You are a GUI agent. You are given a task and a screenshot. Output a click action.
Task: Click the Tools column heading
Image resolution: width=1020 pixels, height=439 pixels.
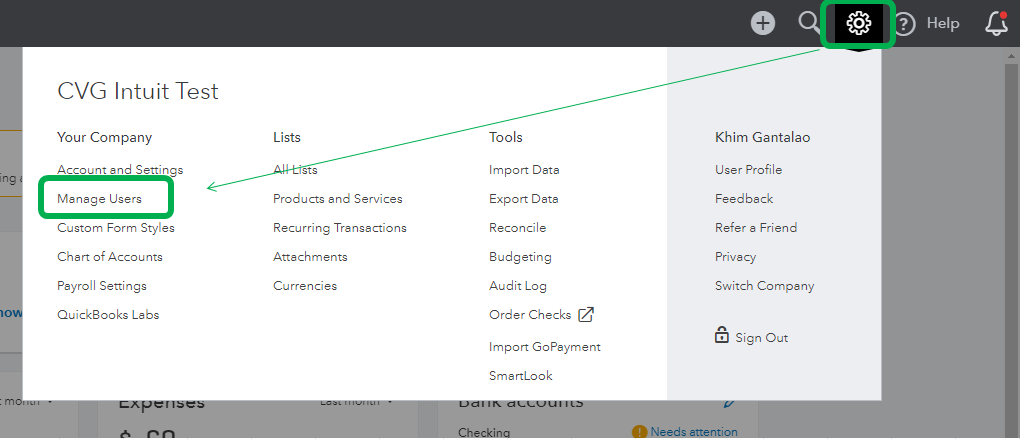coord(505,137)
